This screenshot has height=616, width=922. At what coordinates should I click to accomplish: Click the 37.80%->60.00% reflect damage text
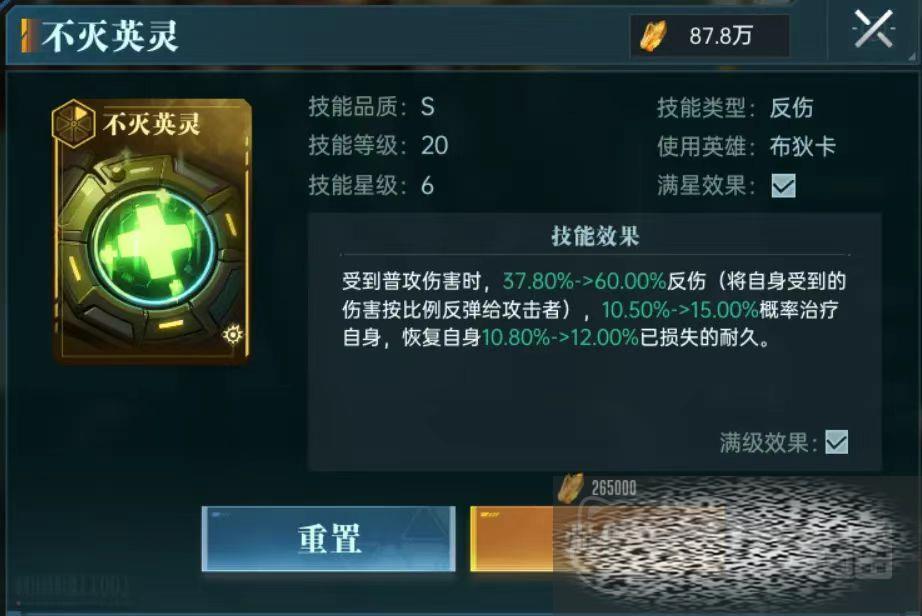click(584, 282)
